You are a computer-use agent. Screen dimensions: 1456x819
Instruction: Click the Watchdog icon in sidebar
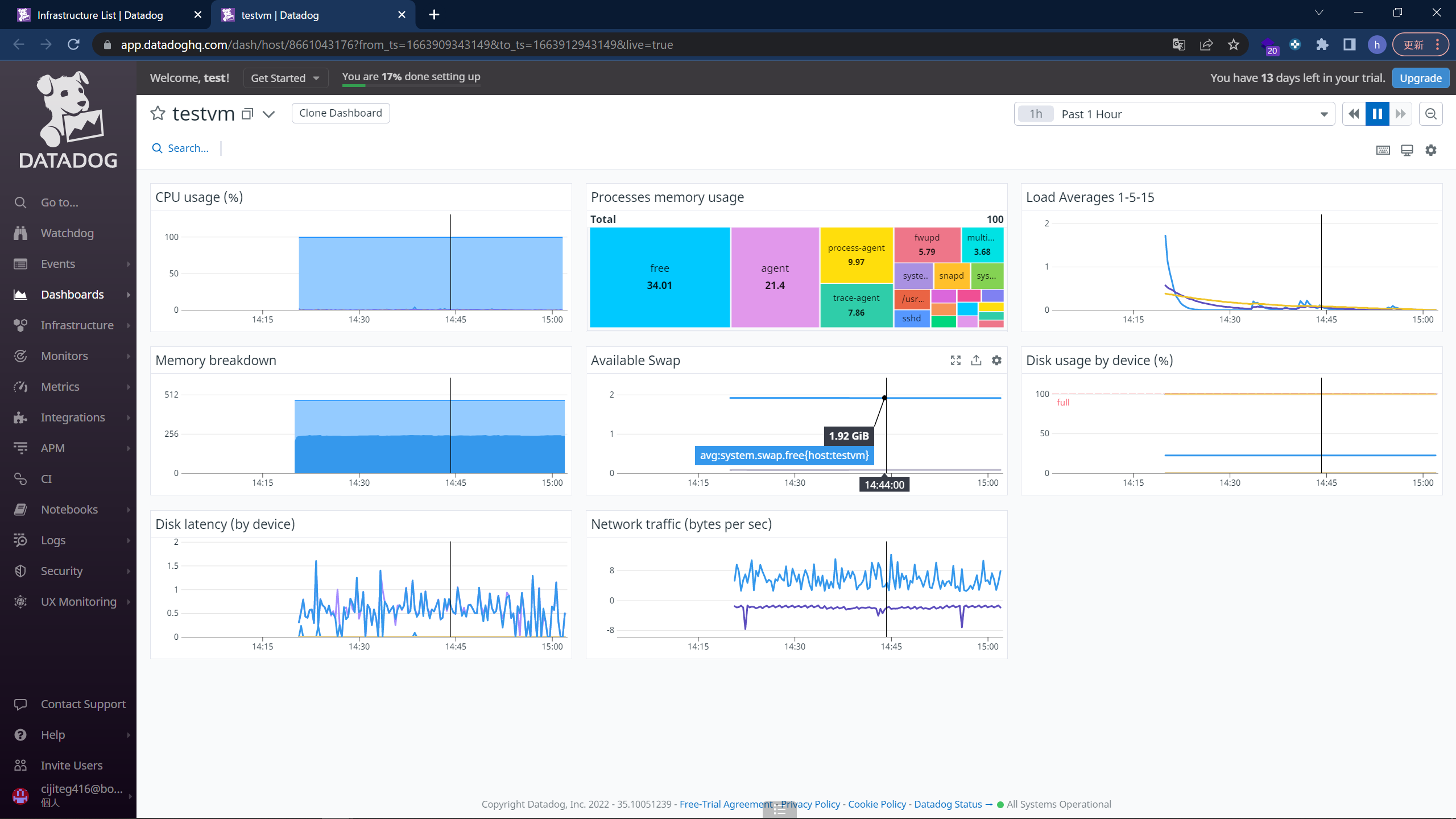20,233
